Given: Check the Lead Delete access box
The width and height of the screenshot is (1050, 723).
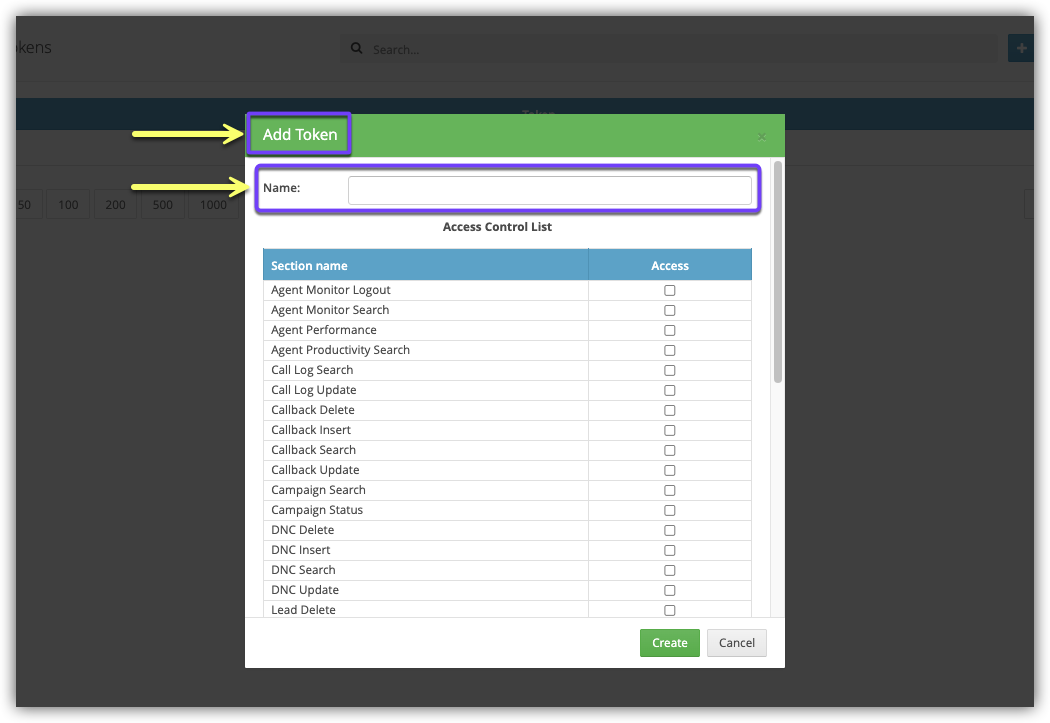Looking at the screenshot, I should coord(670,610).
